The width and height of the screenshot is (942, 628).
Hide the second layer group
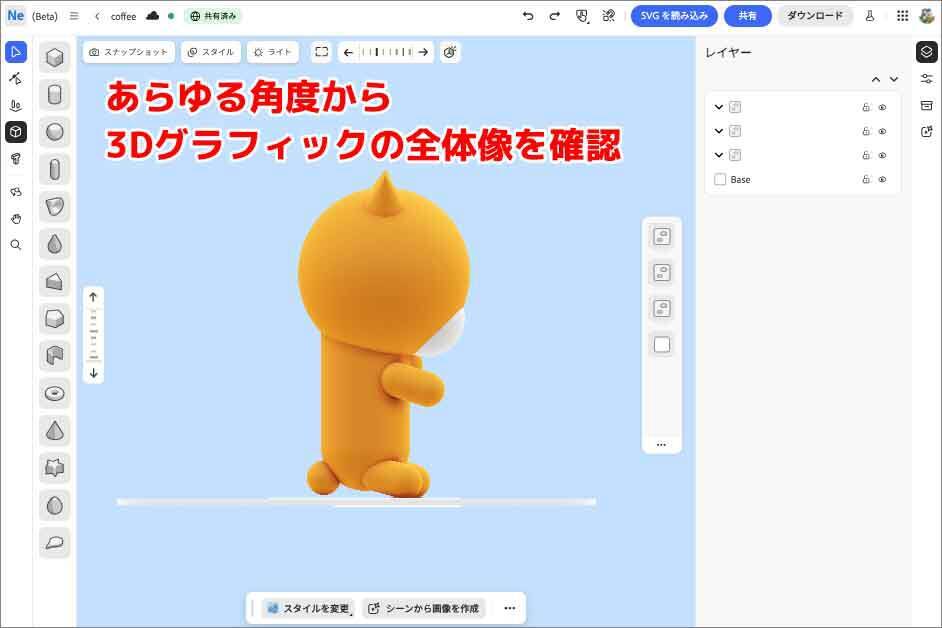[x=883, y=132]
